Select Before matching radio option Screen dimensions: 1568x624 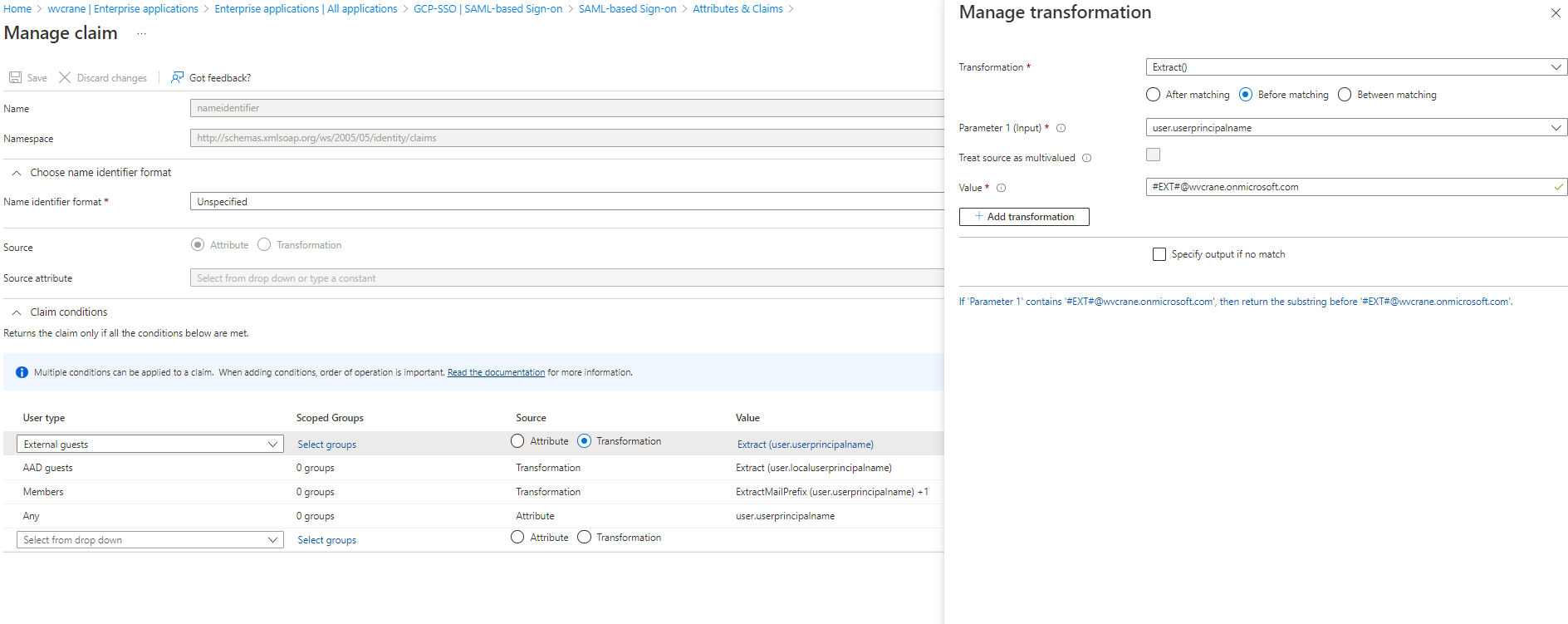(1245, 95)
